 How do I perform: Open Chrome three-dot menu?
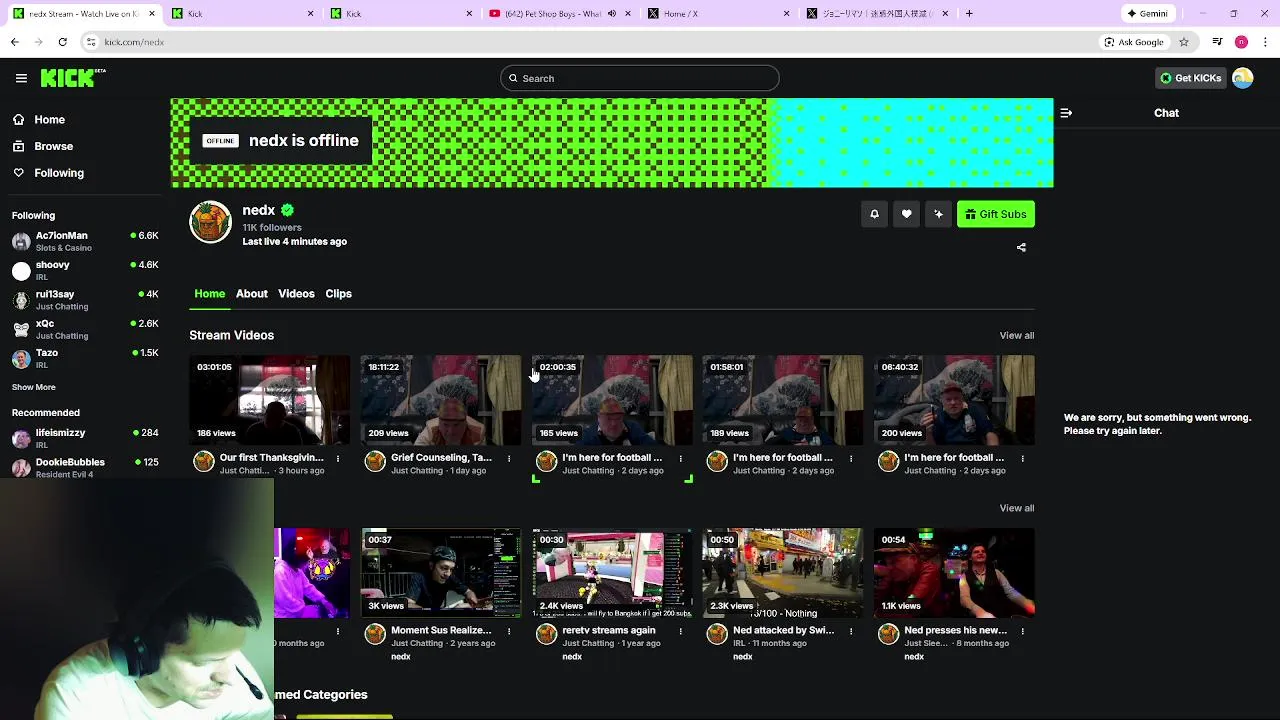coord(1265,42)
